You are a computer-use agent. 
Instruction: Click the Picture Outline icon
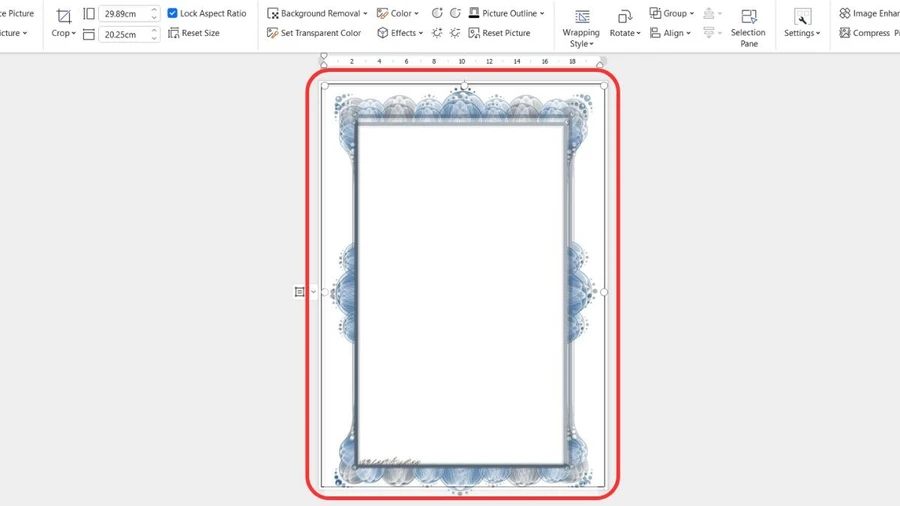(x=474, y=13)
